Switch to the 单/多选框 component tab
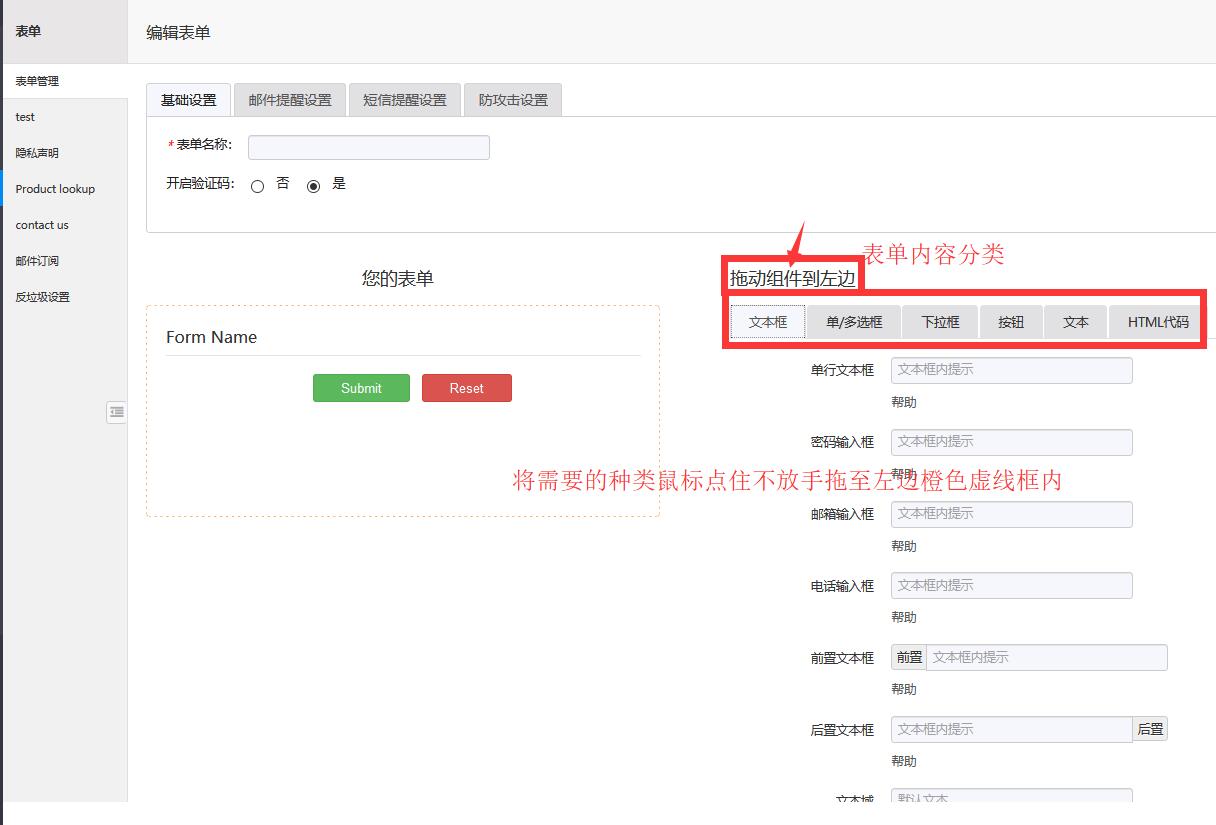The image size is (1216, 825). click(854, 322)
